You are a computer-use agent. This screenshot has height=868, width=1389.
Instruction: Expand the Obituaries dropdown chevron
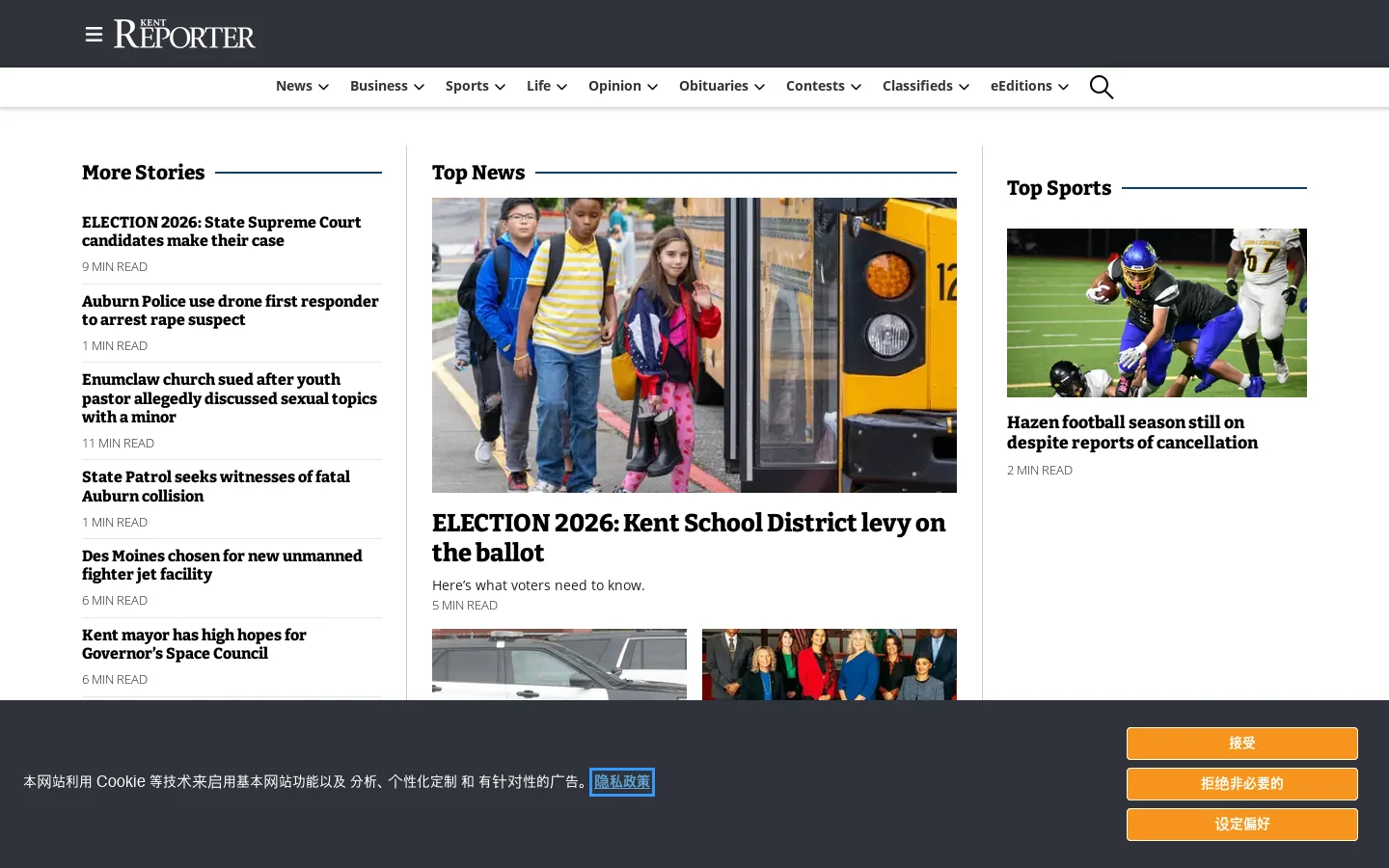[x=759, y=87]
